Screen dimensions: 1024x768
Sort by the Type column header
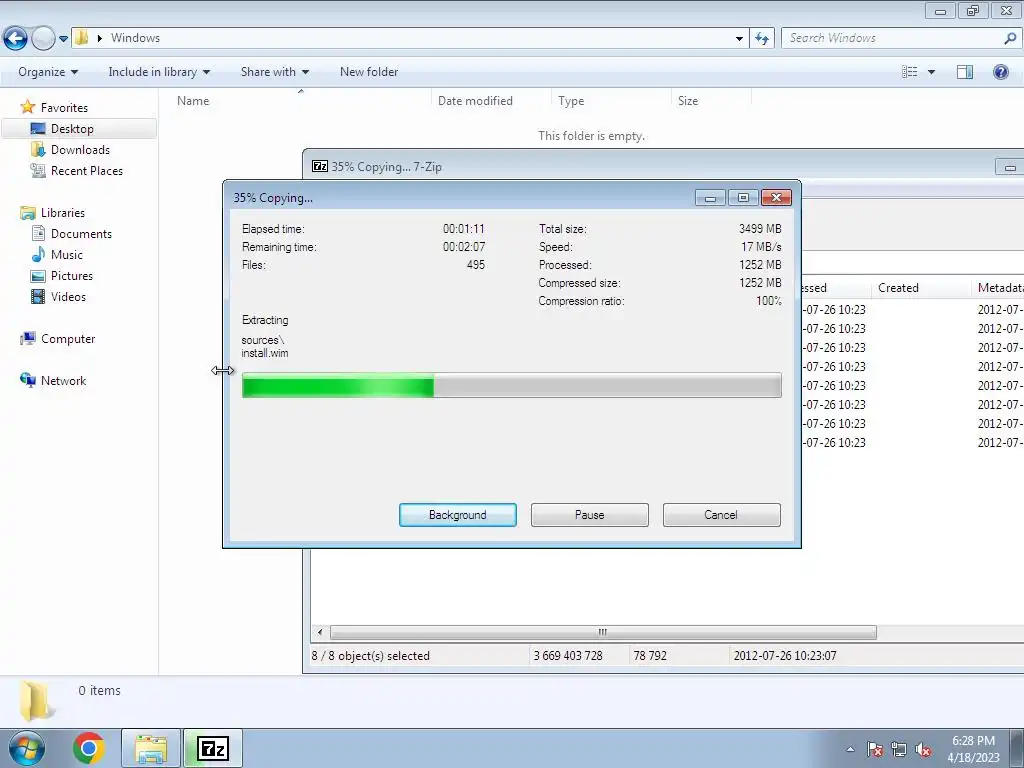point(571,101)
